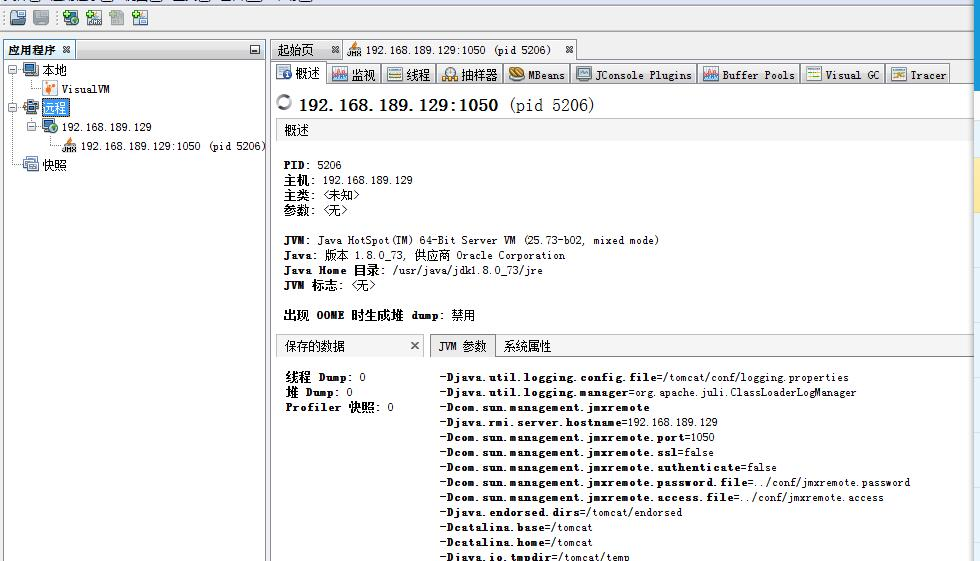980x561 pixels.
Task: Click the -Dcatalina.home=/tomcat line
Action: coord(516,542)
